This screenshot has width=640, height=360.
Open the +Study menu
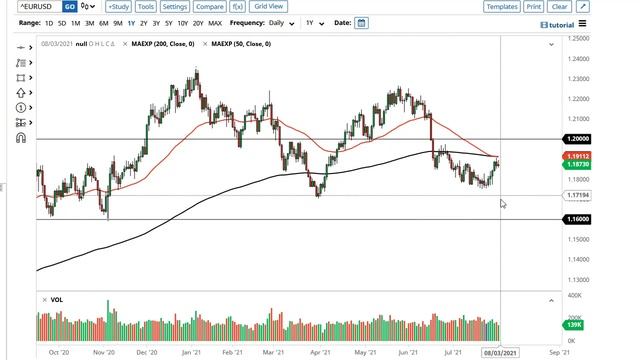[x=118, y=7]
